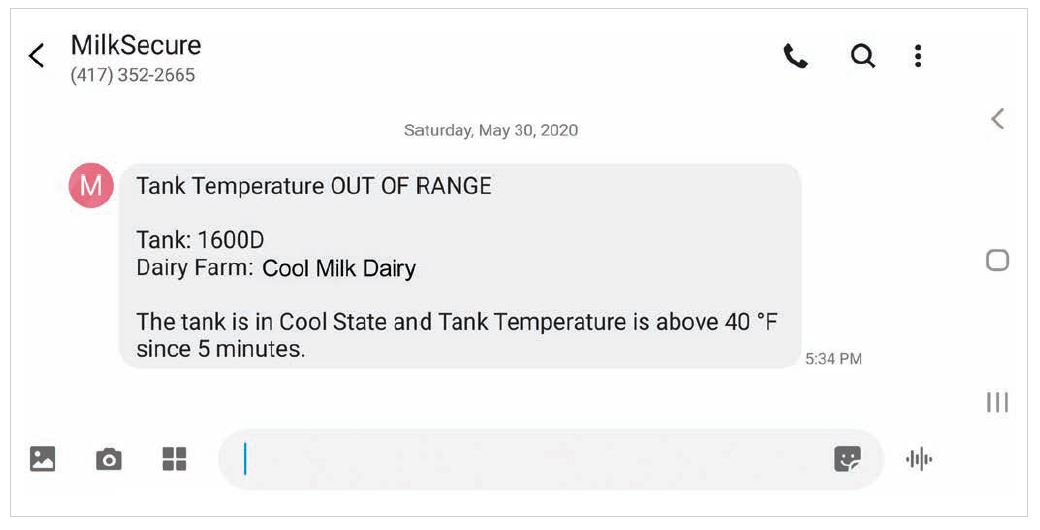Tap the Saturday, May 30, 2020 date label
Image resolution: width=1040 pixels, height=530 pixels.
(x=490, y=130)
